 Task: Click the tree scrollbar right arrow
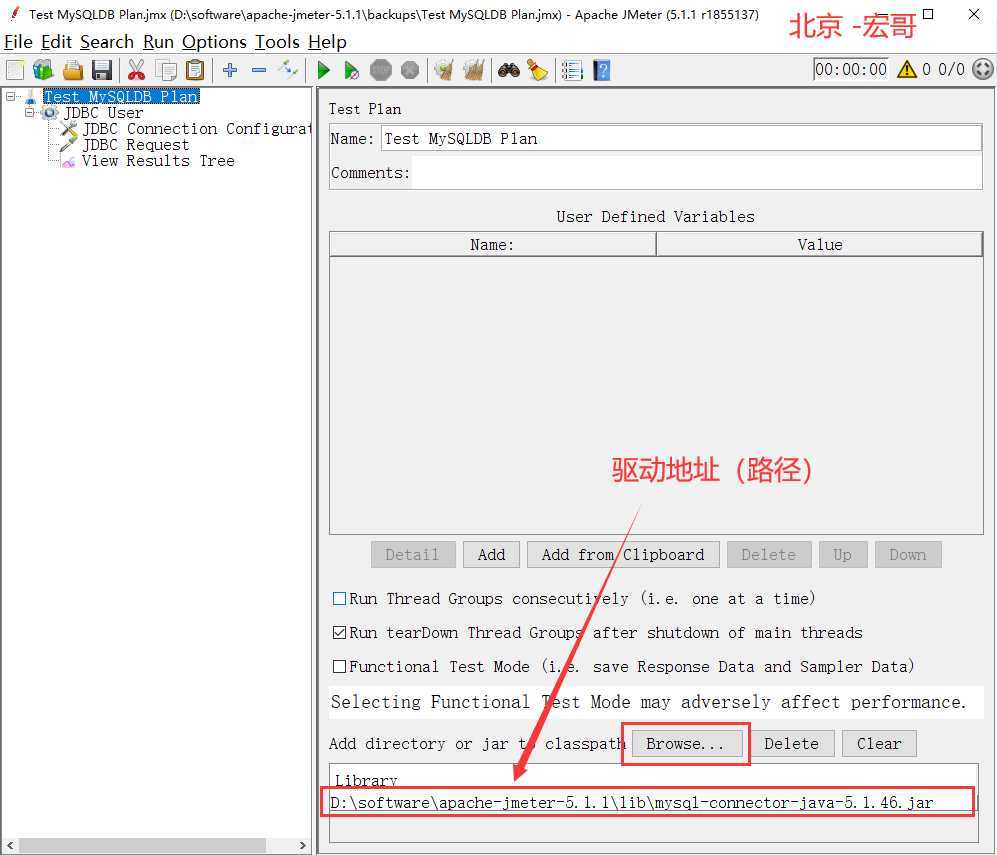303,845
